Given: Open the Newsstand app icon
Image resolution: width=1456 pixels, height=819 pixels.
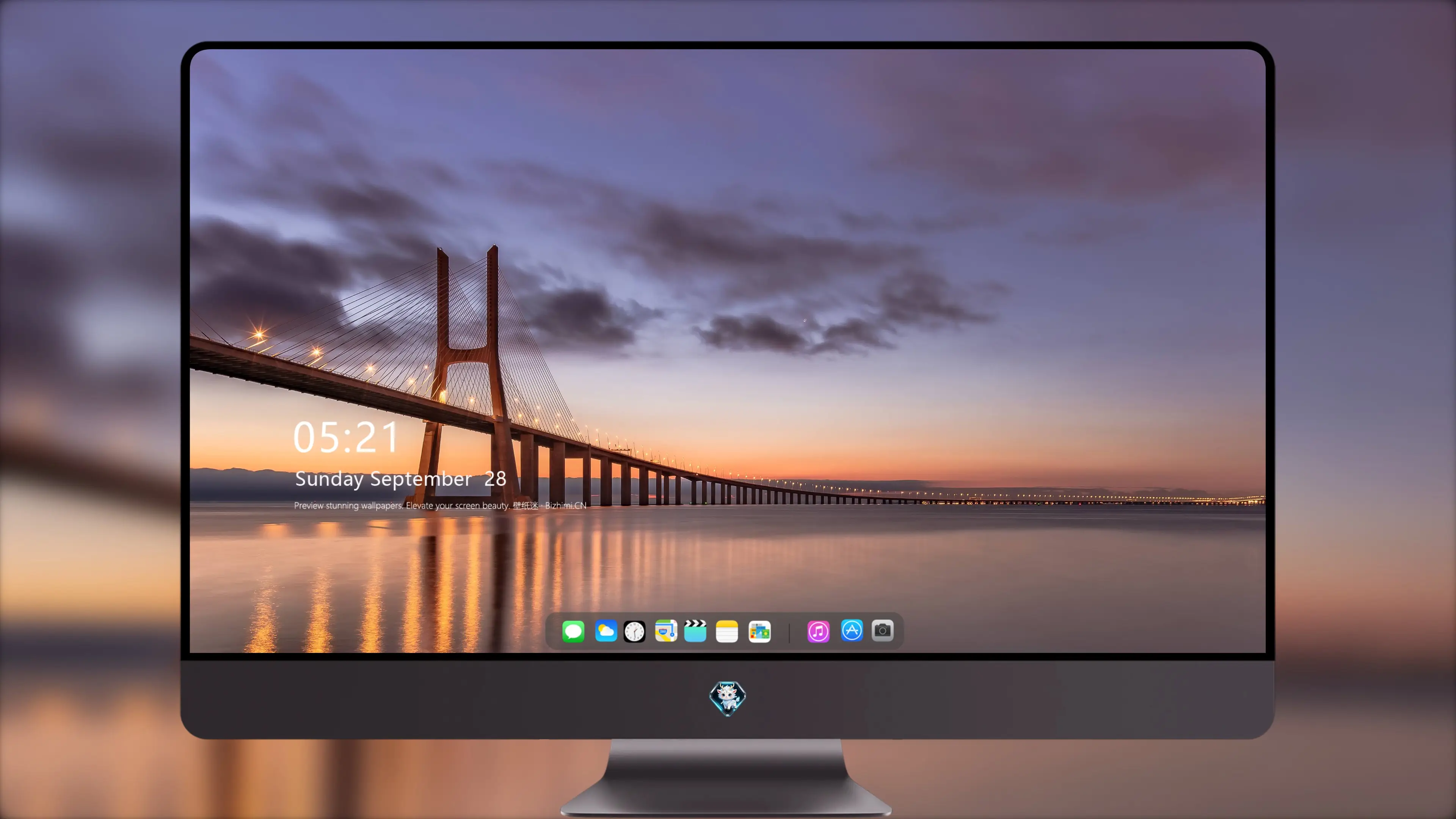Looking at the screenshot, I should coord(759,631).
